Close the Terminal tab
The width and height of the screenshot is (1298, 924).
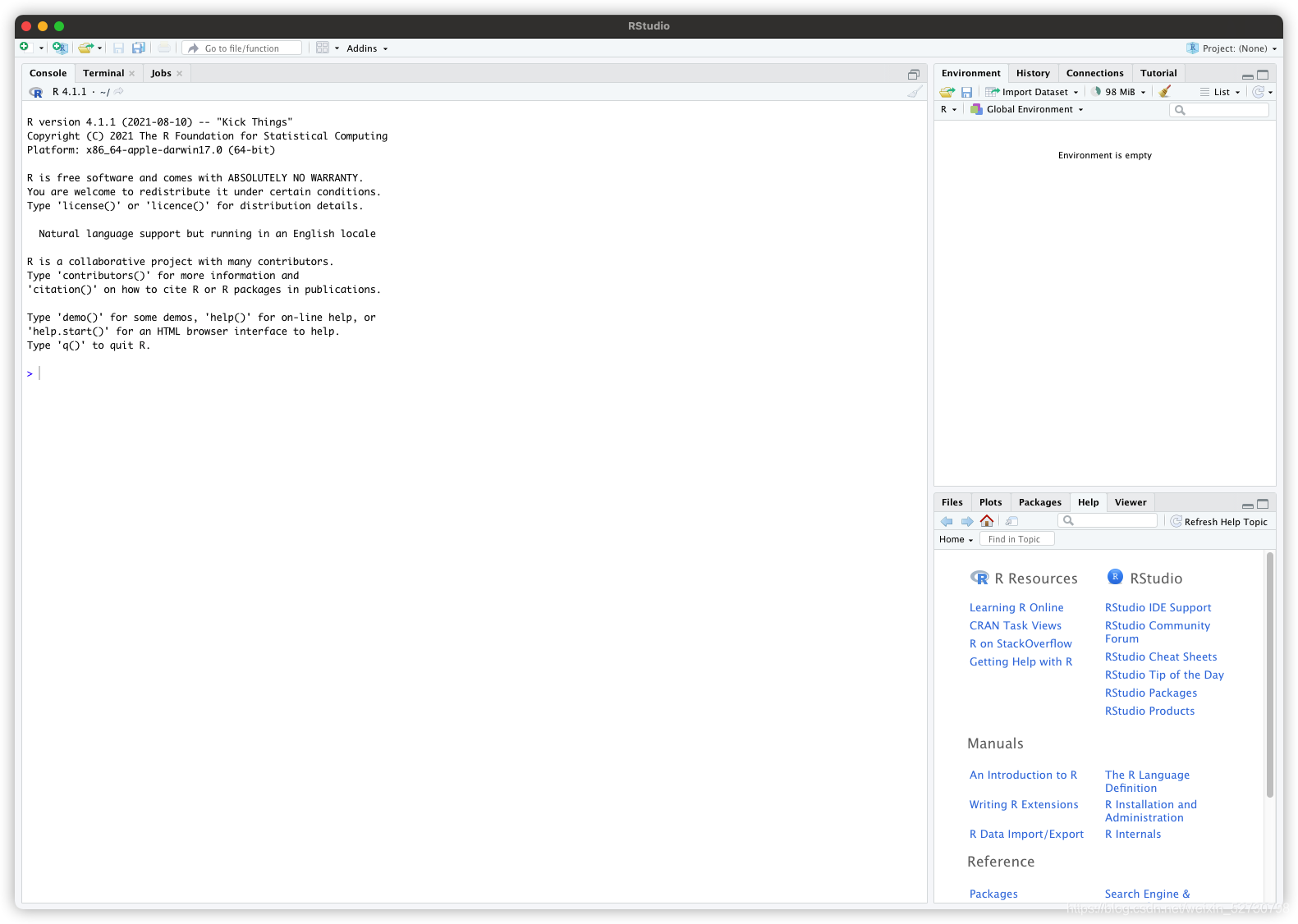(x=131, y=74)
